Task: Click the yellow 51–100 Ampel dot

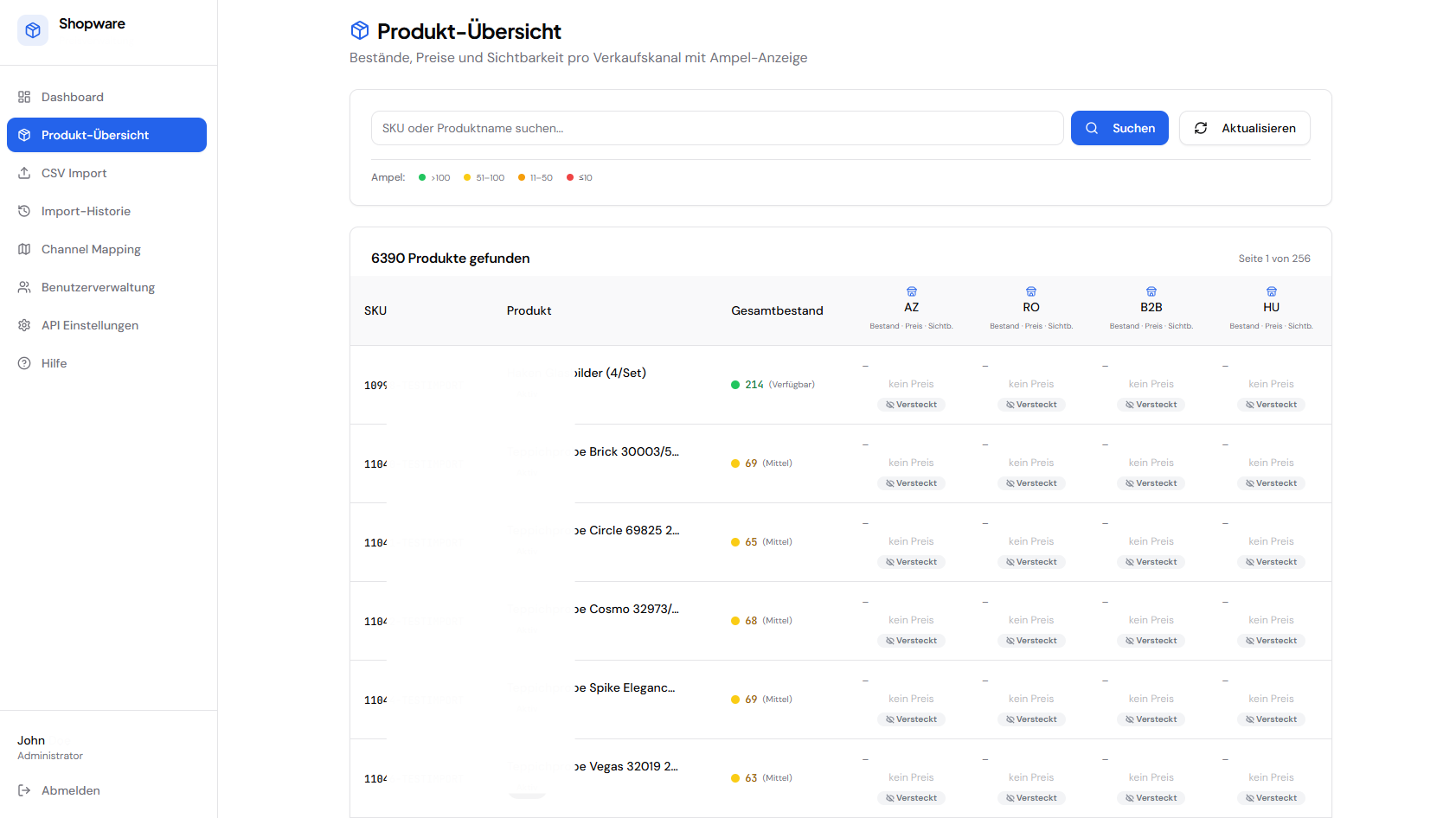Action: click(x=467, y=177)
